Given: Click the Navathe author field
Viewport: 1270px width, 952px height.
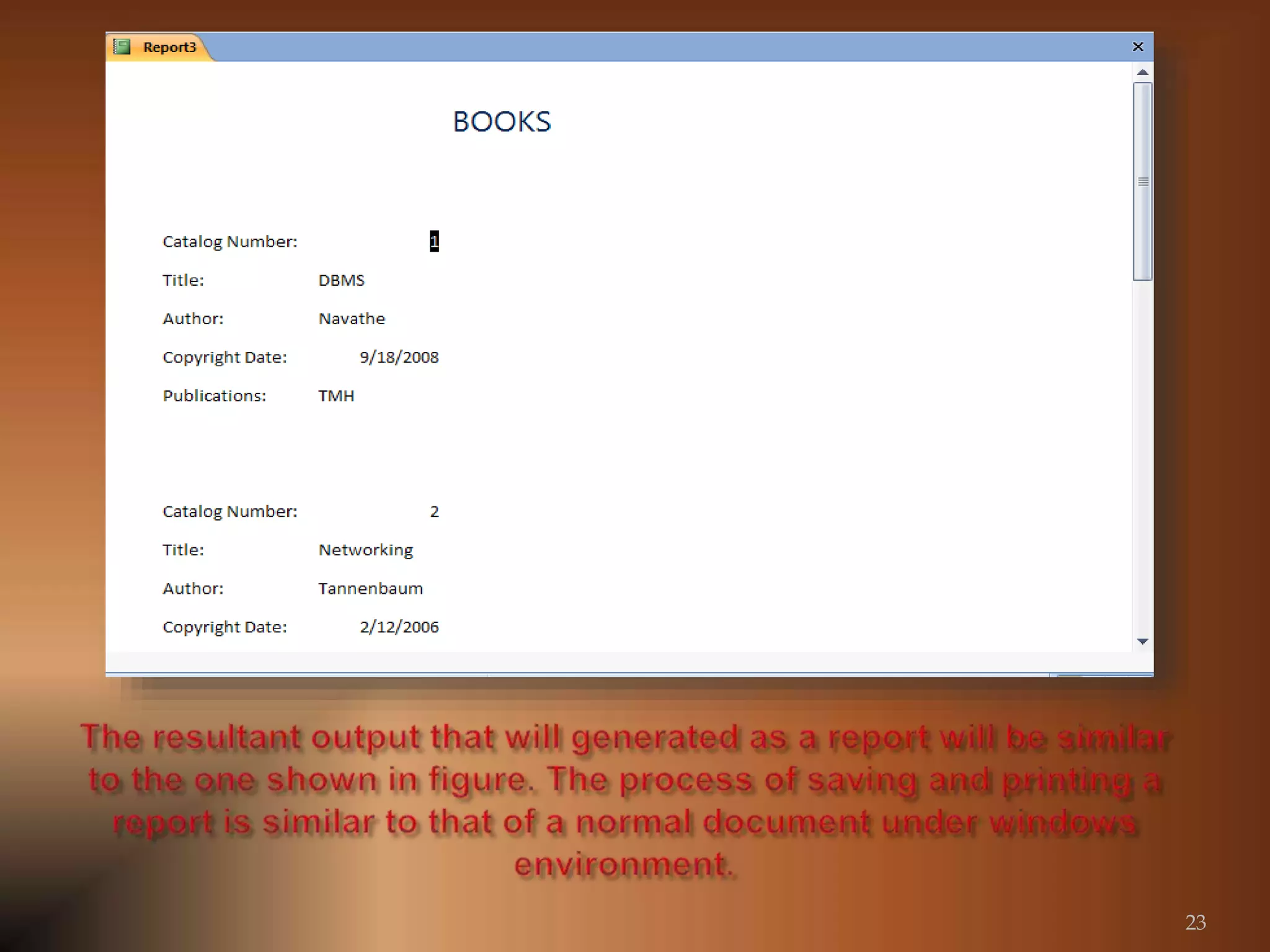Looking at the screenshot, I should pyautogui.click(x=352, y=319).
